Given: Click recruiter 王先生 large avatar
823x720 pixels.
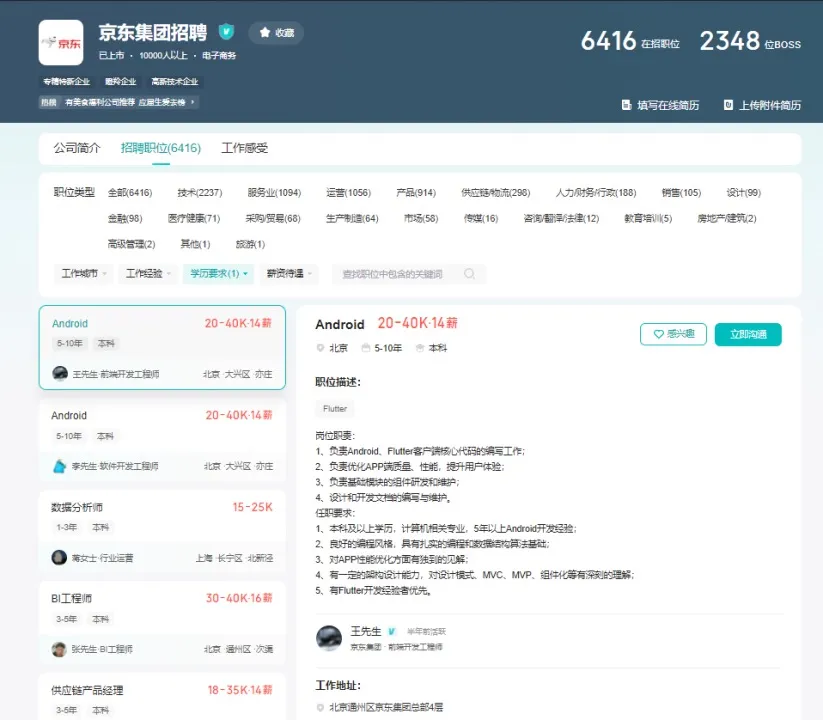Looking at the screenshot, I should pos(329,638).
